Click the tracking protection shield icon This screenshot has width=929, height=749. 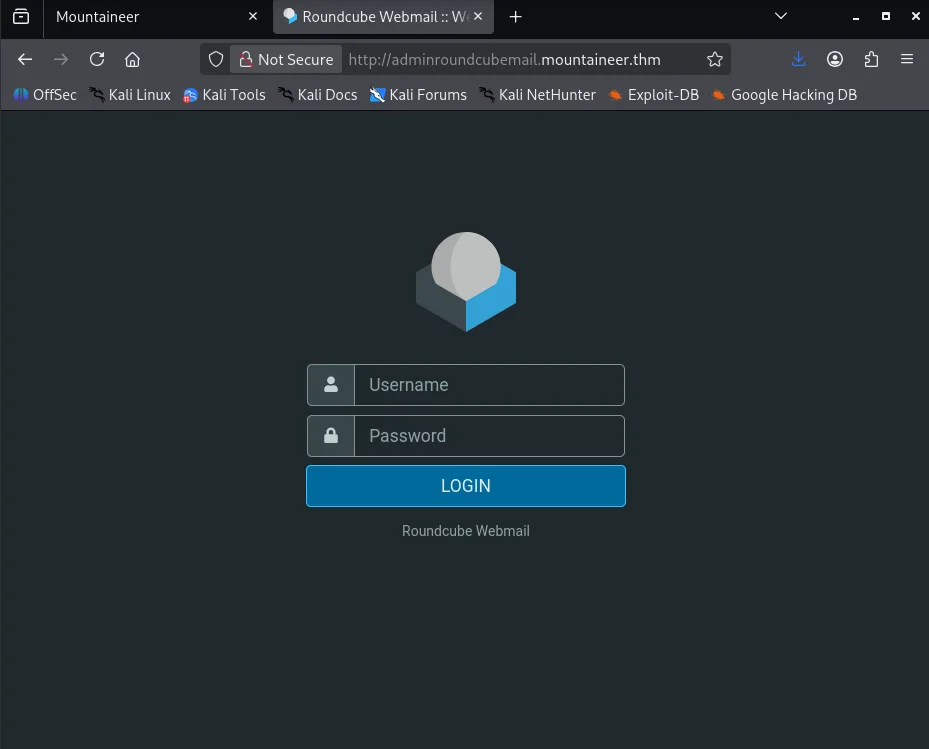(x=216, y=59)
